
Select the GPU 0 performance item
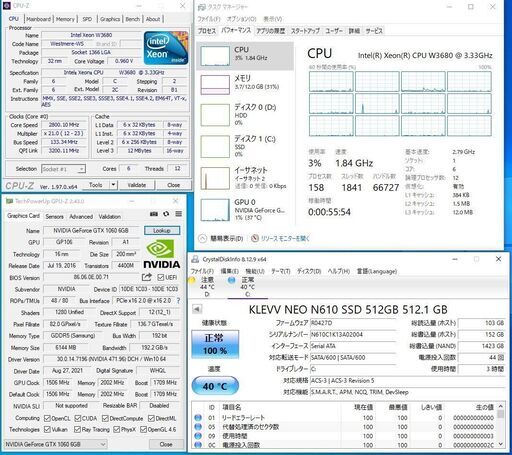(x=245, y=210)
